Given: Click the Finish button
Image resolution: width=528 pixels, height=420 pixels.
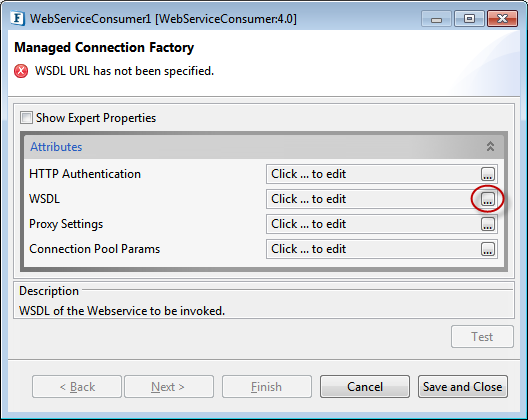Looking at the screenshot, I should point(266,387).
